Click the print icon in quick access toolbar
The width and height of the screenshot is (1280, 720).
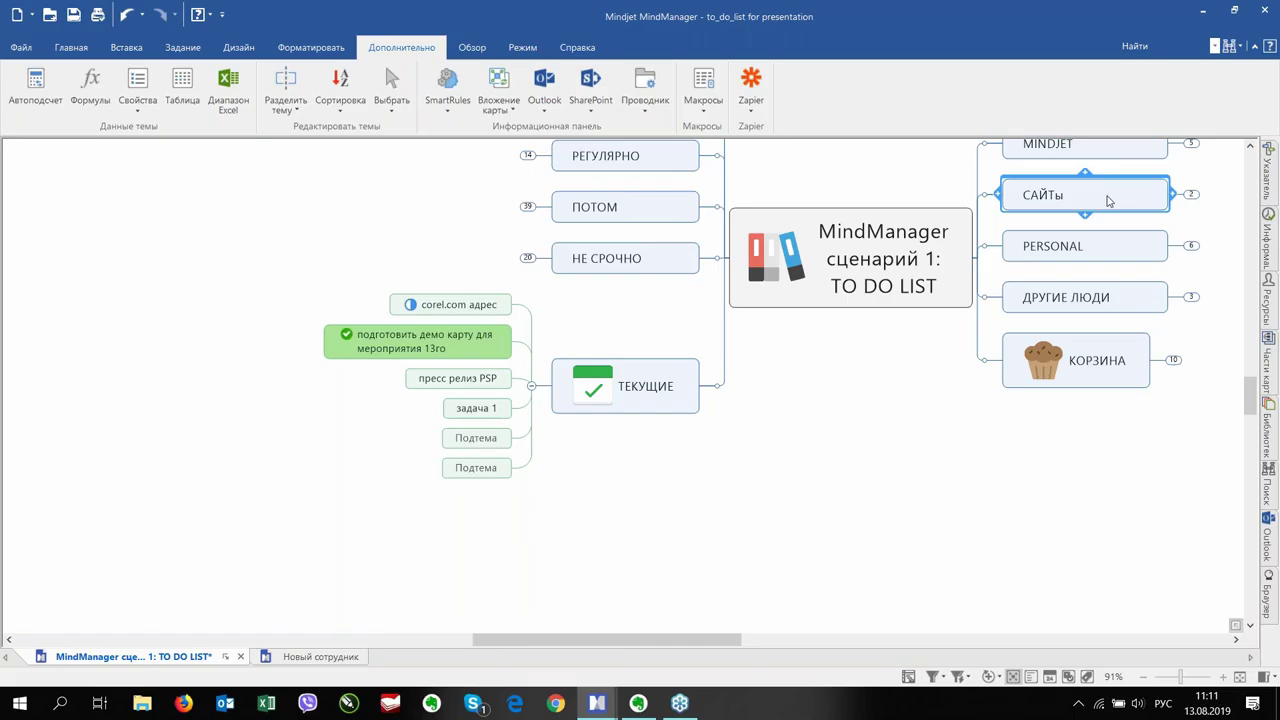point(98,15)
